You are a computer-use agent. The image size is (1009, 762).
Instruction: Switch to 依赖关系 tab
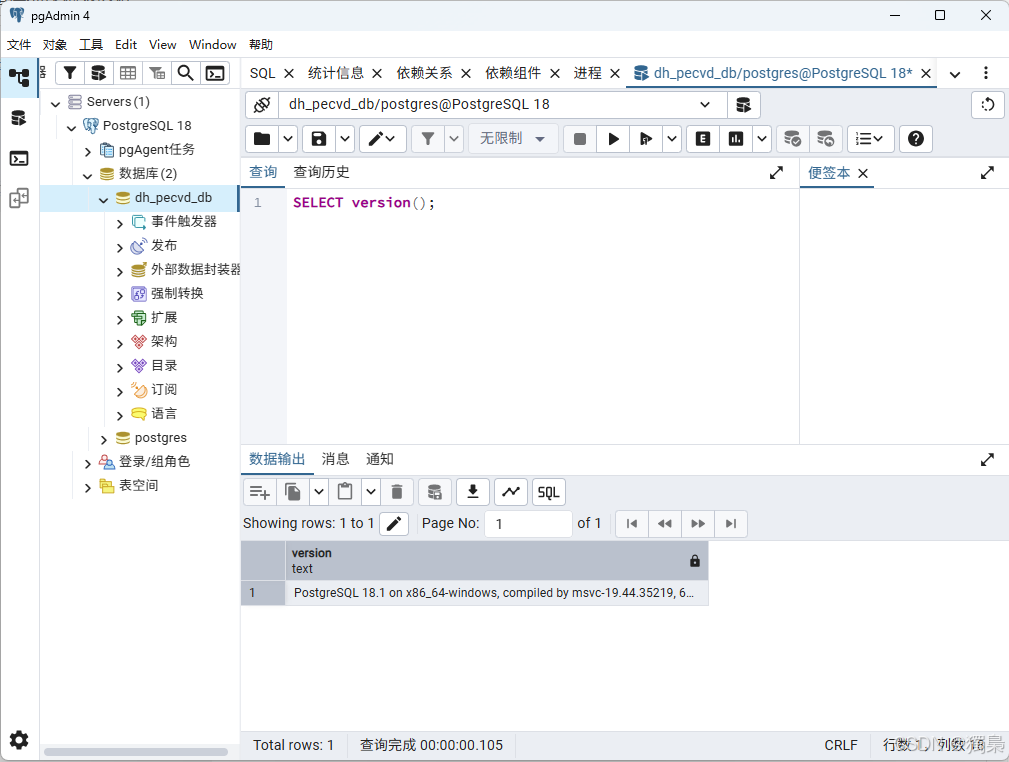[424, 73]
